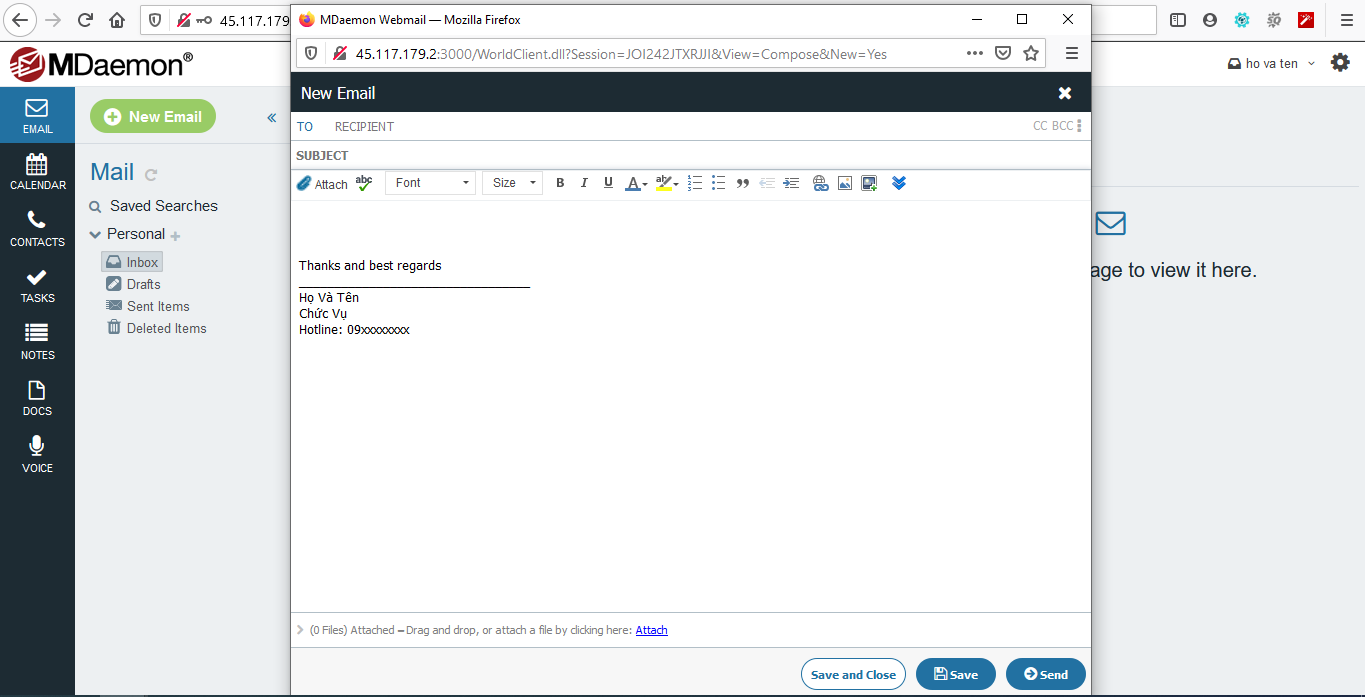Toggle italic formatting
The image size is (1365, 697).
pyautogui.click(x=584, y=183)
